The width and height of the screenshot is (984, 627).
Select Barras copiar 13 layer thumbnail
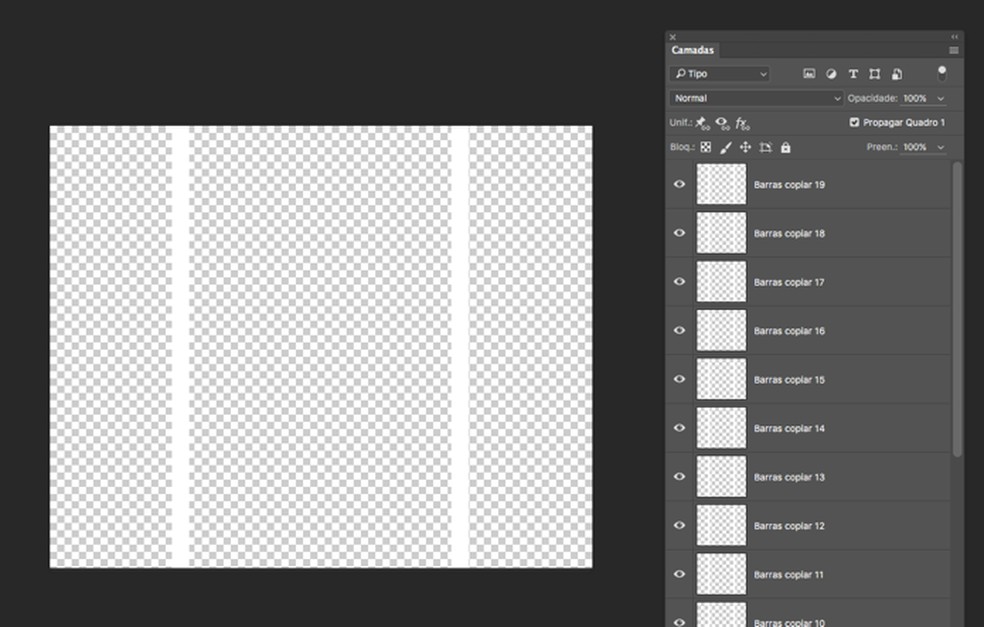click(721, 476)
